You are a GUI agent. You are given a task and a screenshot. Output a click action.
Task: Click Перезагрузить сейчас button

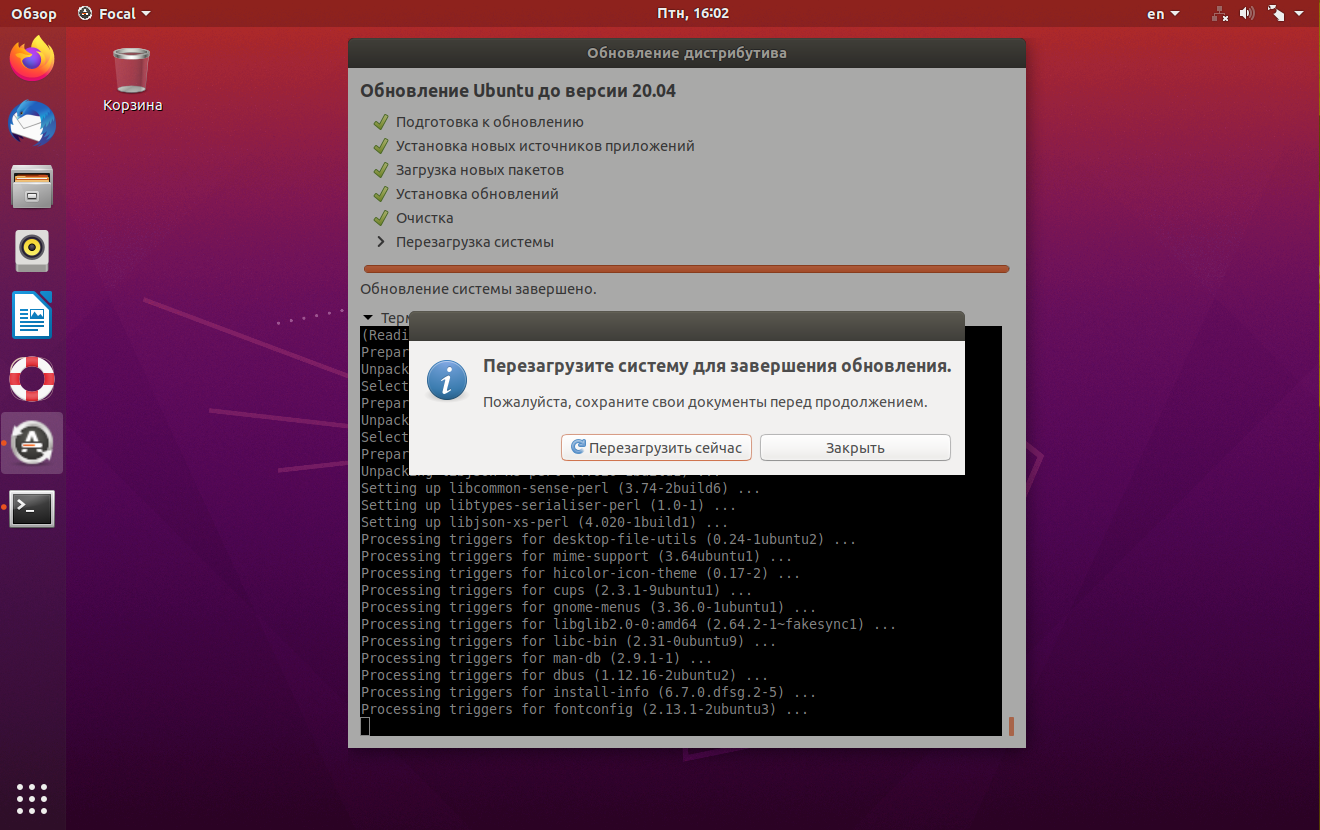(656, 448)
